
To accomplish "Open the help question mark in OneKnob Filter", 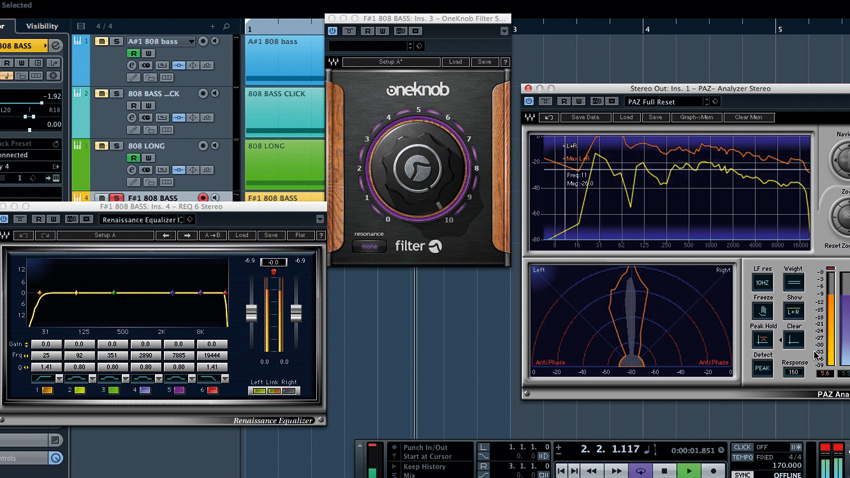I will coord(505,62).
